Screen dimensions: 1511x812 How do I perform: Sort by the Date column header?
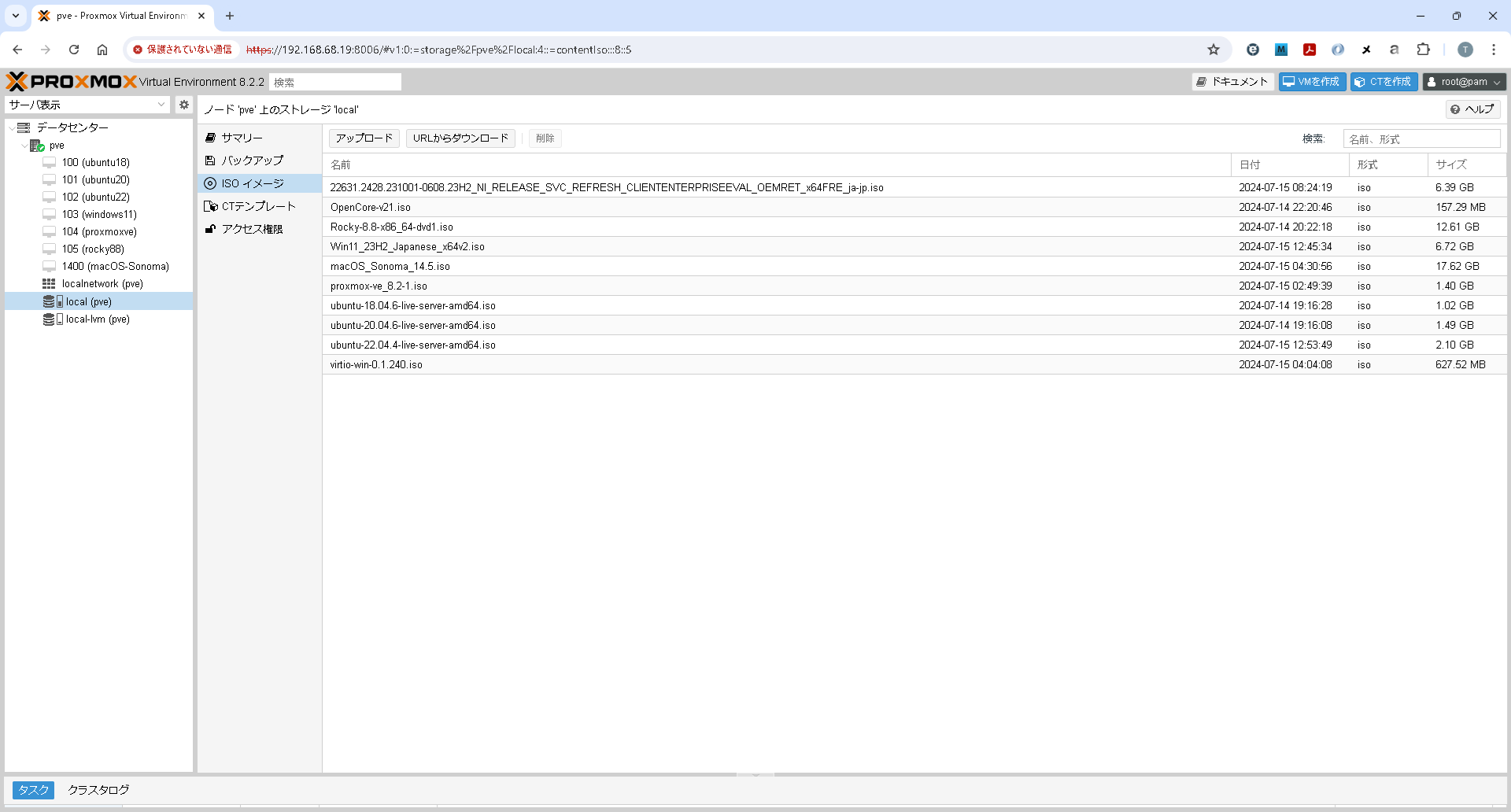[1290, 164]
